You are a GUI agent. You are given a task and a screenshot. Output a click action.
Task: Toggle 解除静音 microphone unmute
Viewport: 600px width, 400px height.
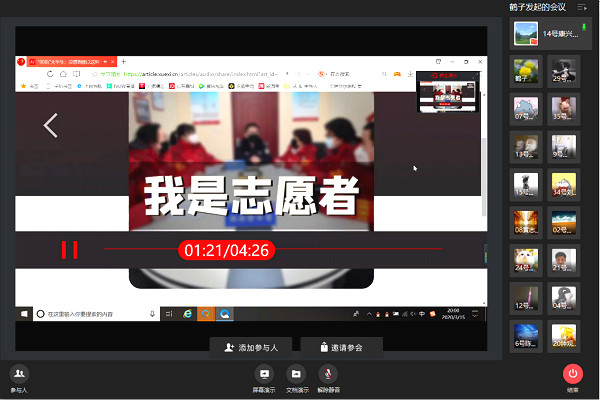tap(327, 375)
